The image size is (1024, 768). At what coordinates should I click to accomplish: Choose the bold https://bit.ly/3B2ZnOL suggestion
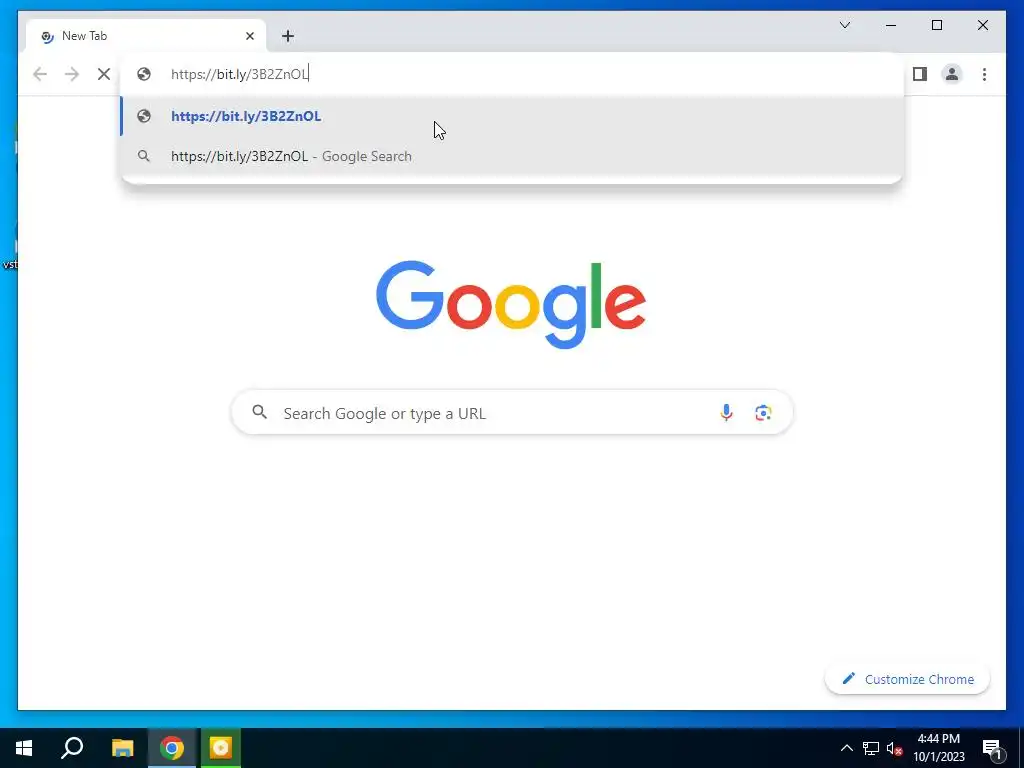click(512, 116)
